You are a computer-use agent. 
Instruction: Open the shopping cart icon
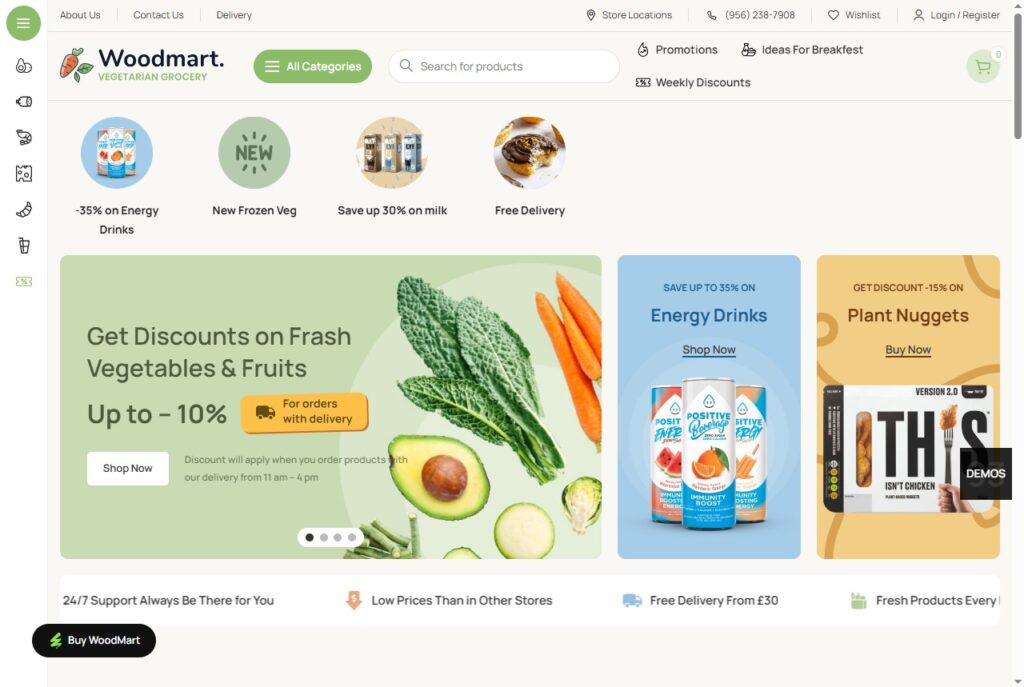[x=983, y=67]
